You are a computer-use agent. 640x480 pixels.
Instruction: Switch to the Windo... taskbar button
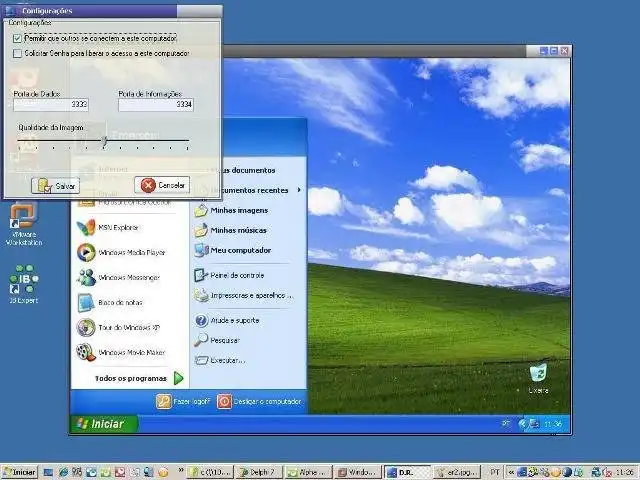pos(358,472)
